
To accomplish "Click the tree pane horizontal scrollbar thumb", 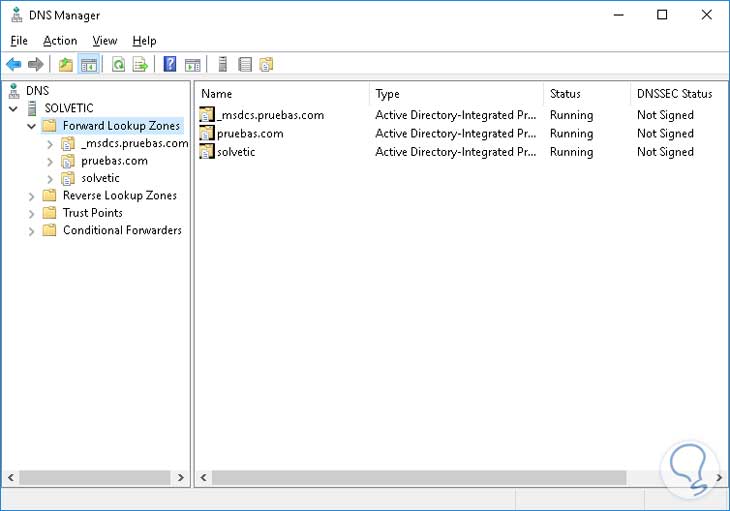I will [x=95, y=477].
